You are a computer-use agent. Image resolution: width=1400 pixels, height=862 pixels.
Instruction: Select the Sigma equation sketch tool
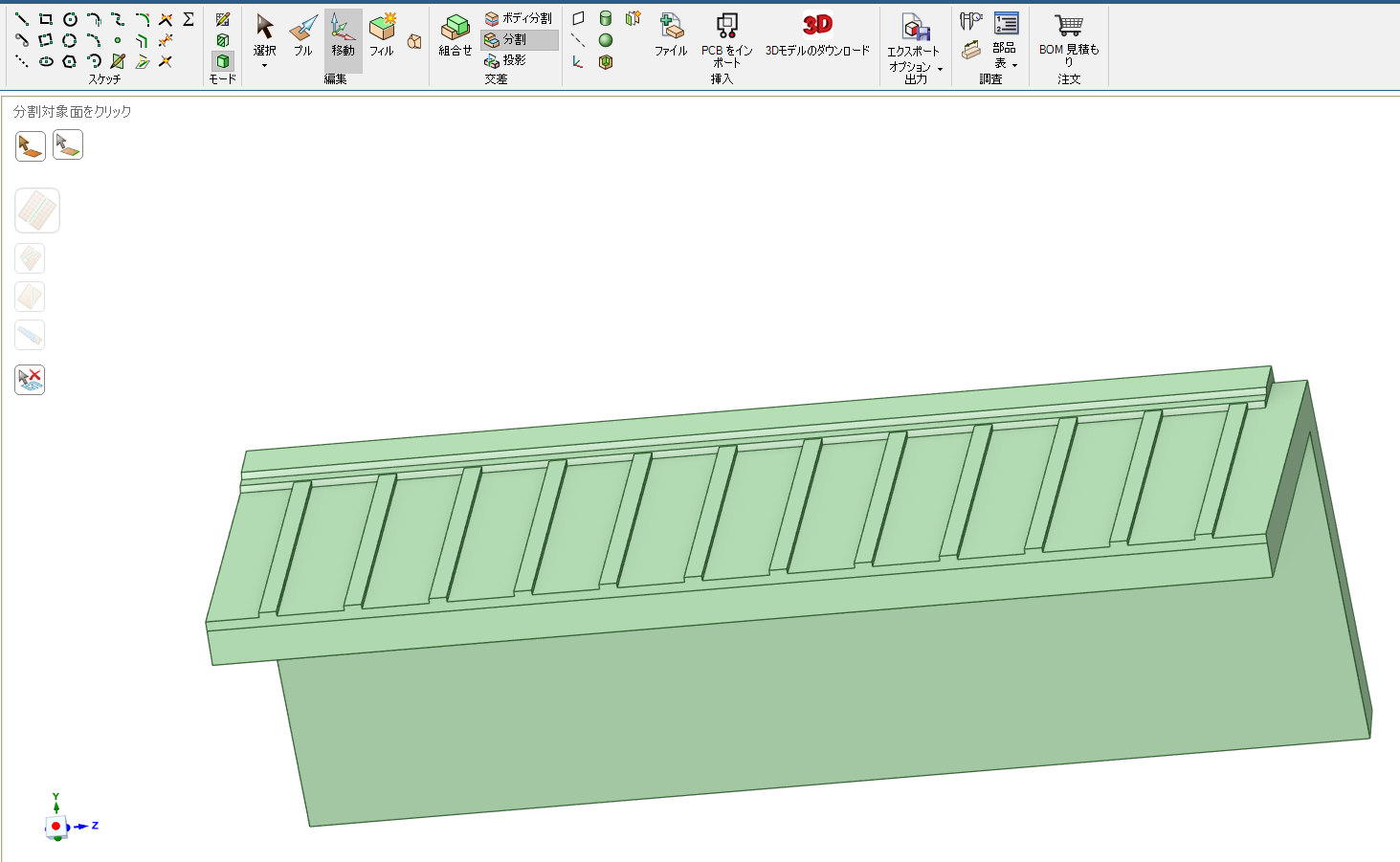(x=189, y=19)
